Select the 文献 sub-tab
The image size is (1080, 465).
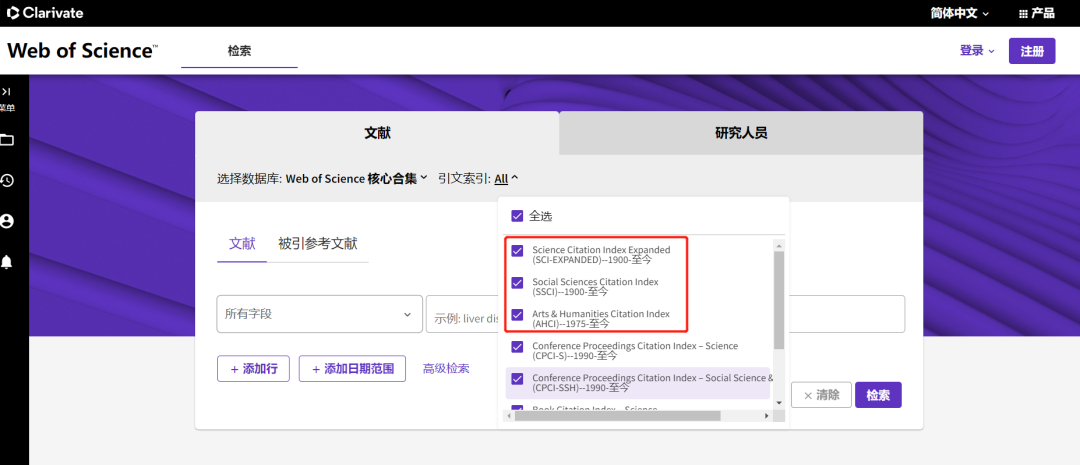242,243
